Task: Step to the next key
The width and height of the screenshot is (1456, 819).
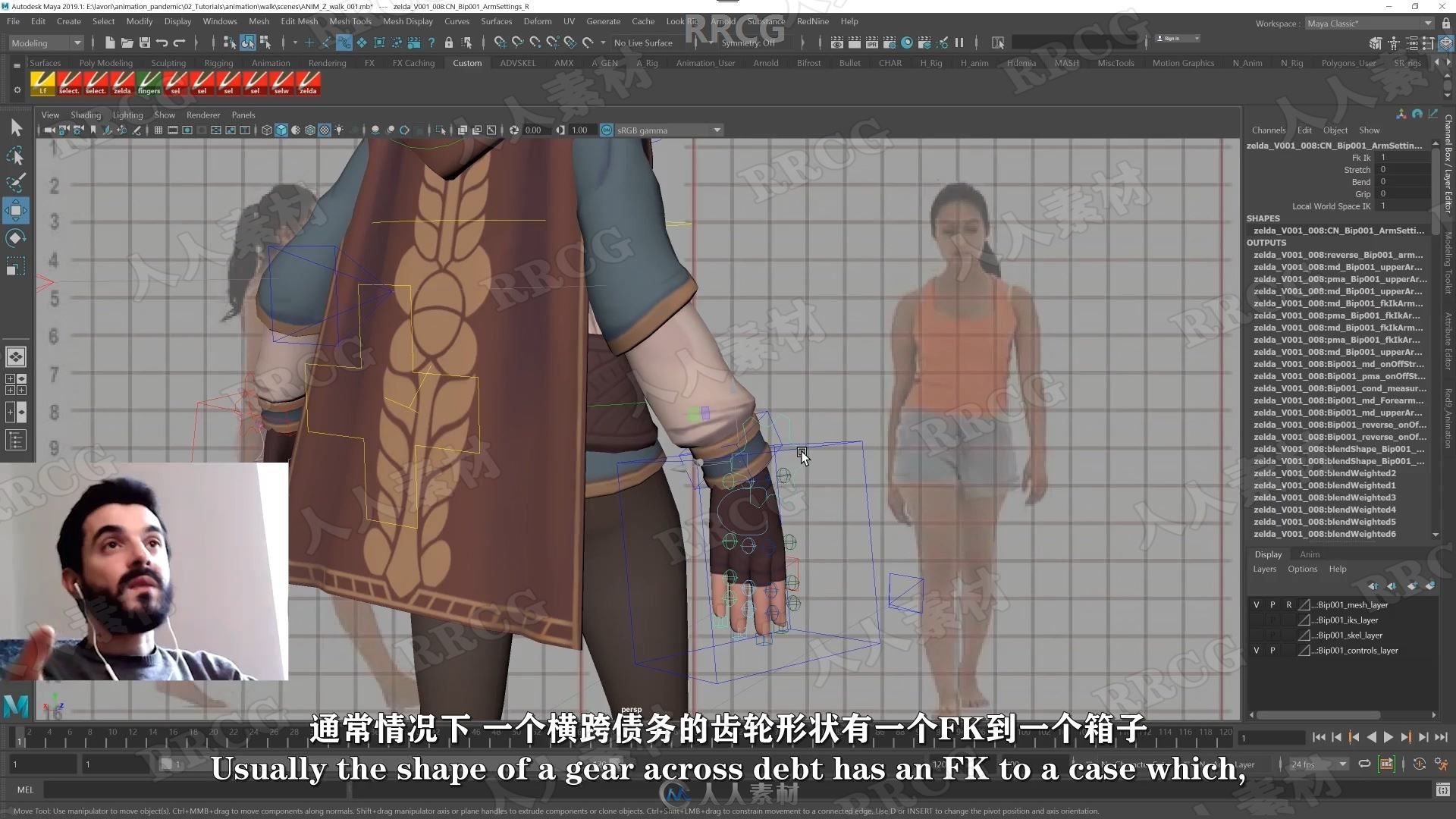Action: [x=1406, y=737]
